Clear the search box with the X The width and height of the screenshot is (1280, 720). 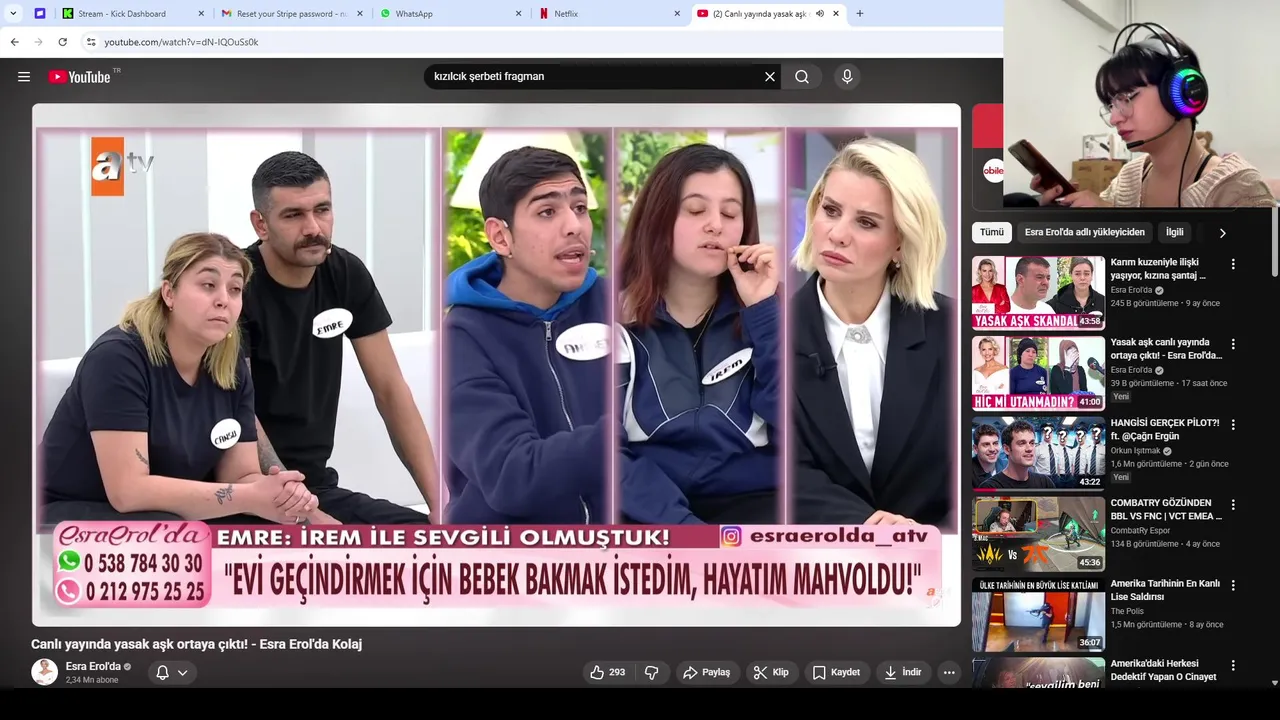tap(770, 77)
